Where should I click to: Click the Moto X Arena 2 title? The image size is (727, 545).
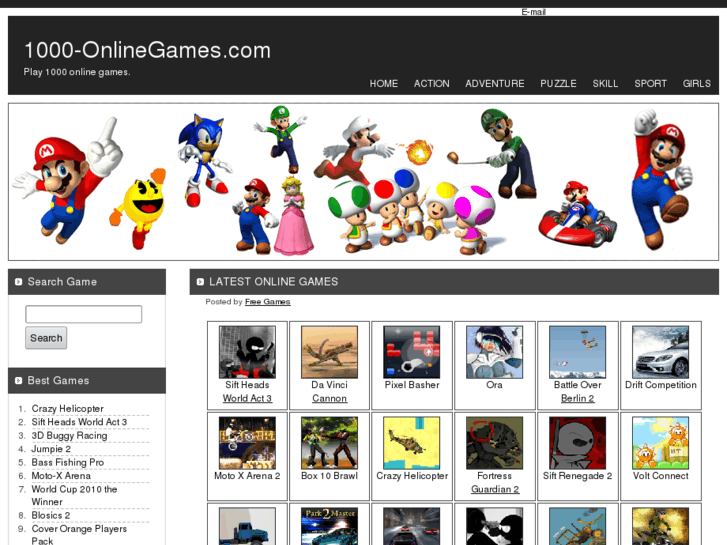(247, 475)
